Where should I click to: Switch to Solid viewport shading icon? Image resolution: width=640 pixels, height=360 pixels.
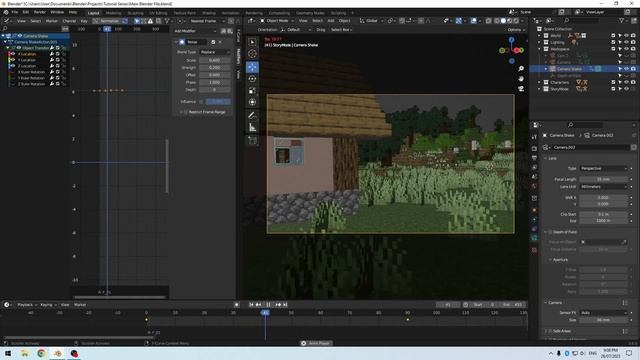coord(503,20)
